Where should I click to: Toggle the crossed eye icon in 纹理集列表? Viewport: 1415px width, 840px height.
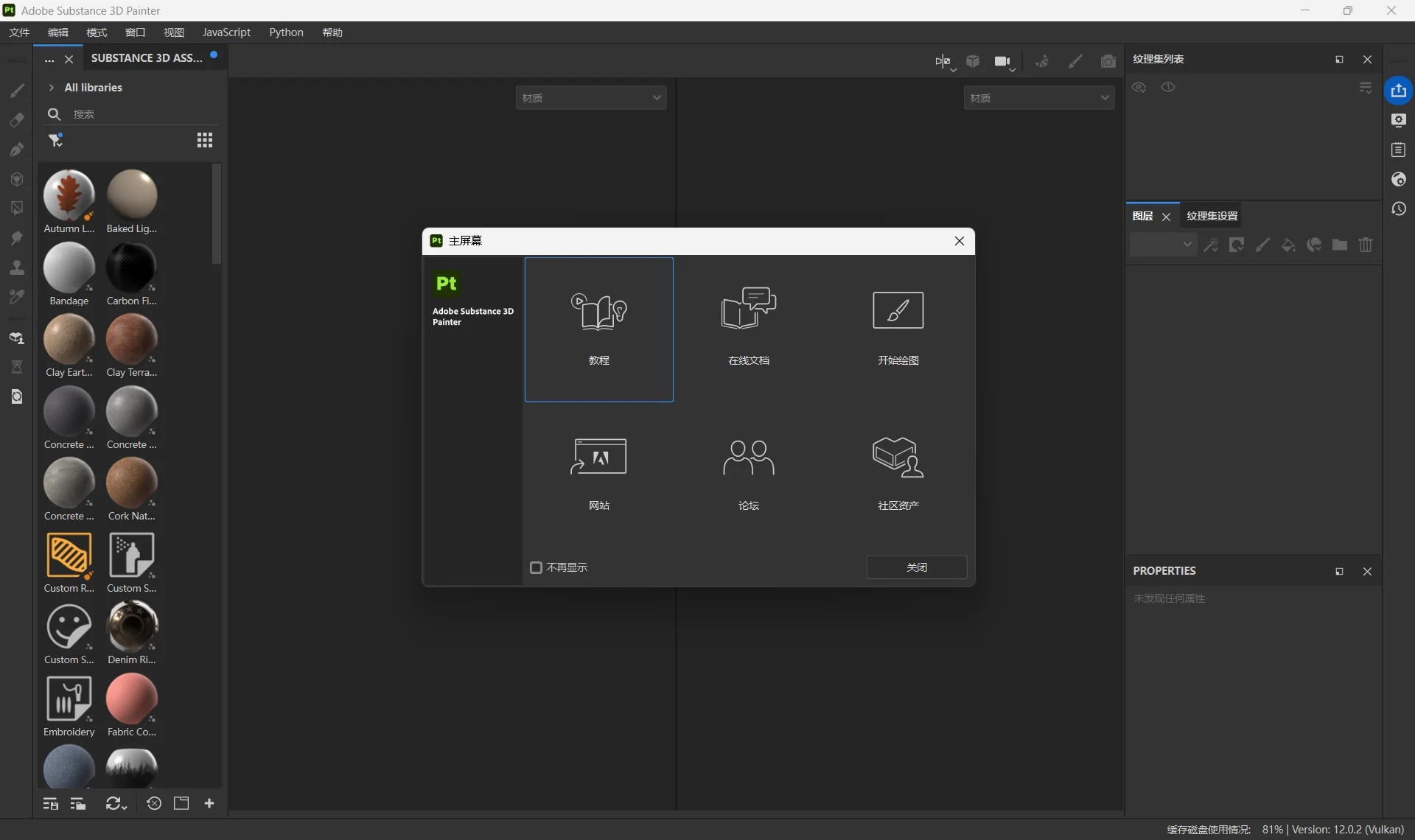(1139, 87)
